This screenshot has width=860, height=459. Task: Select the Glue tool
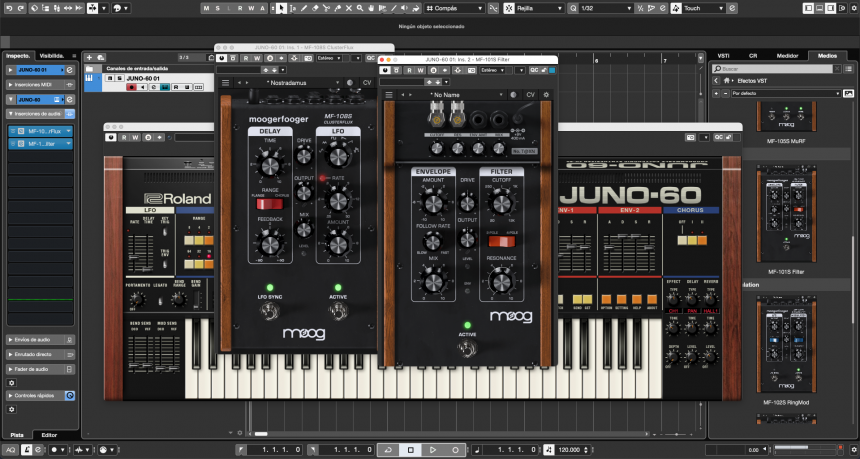(337, 8)
